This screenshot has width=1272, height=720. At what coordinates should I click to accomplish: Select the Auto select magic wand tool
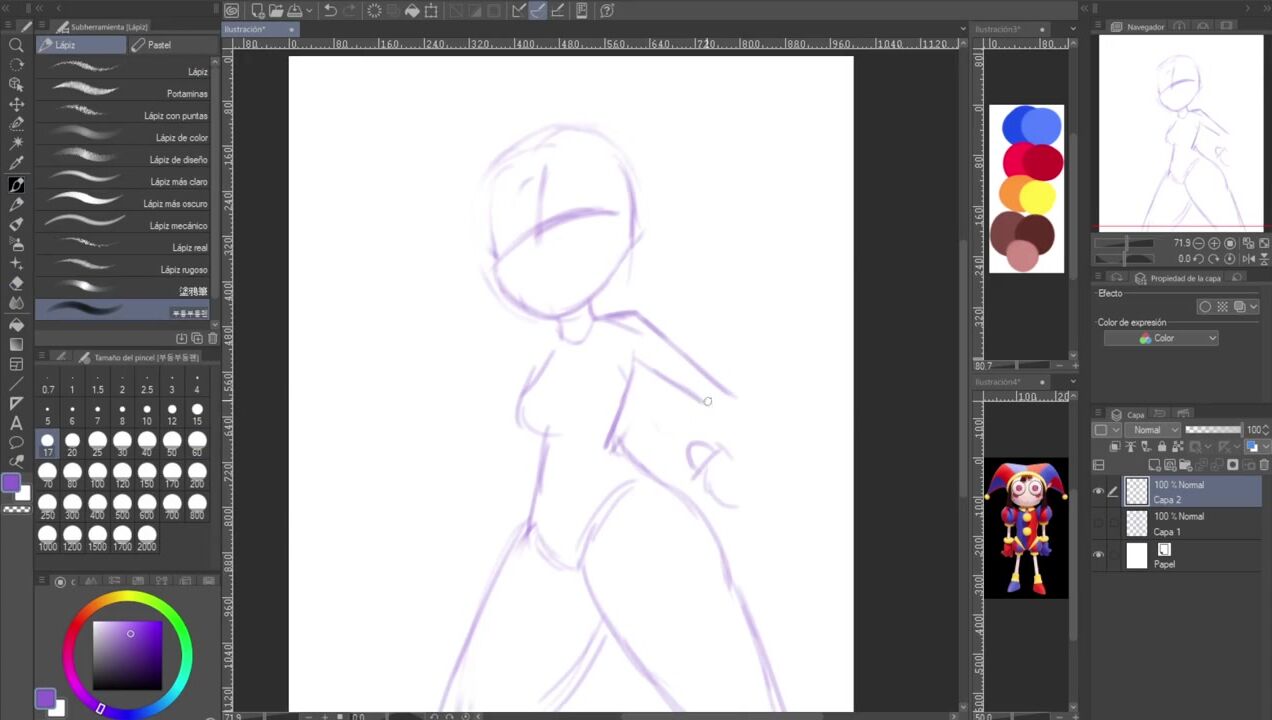coord(16,144)
